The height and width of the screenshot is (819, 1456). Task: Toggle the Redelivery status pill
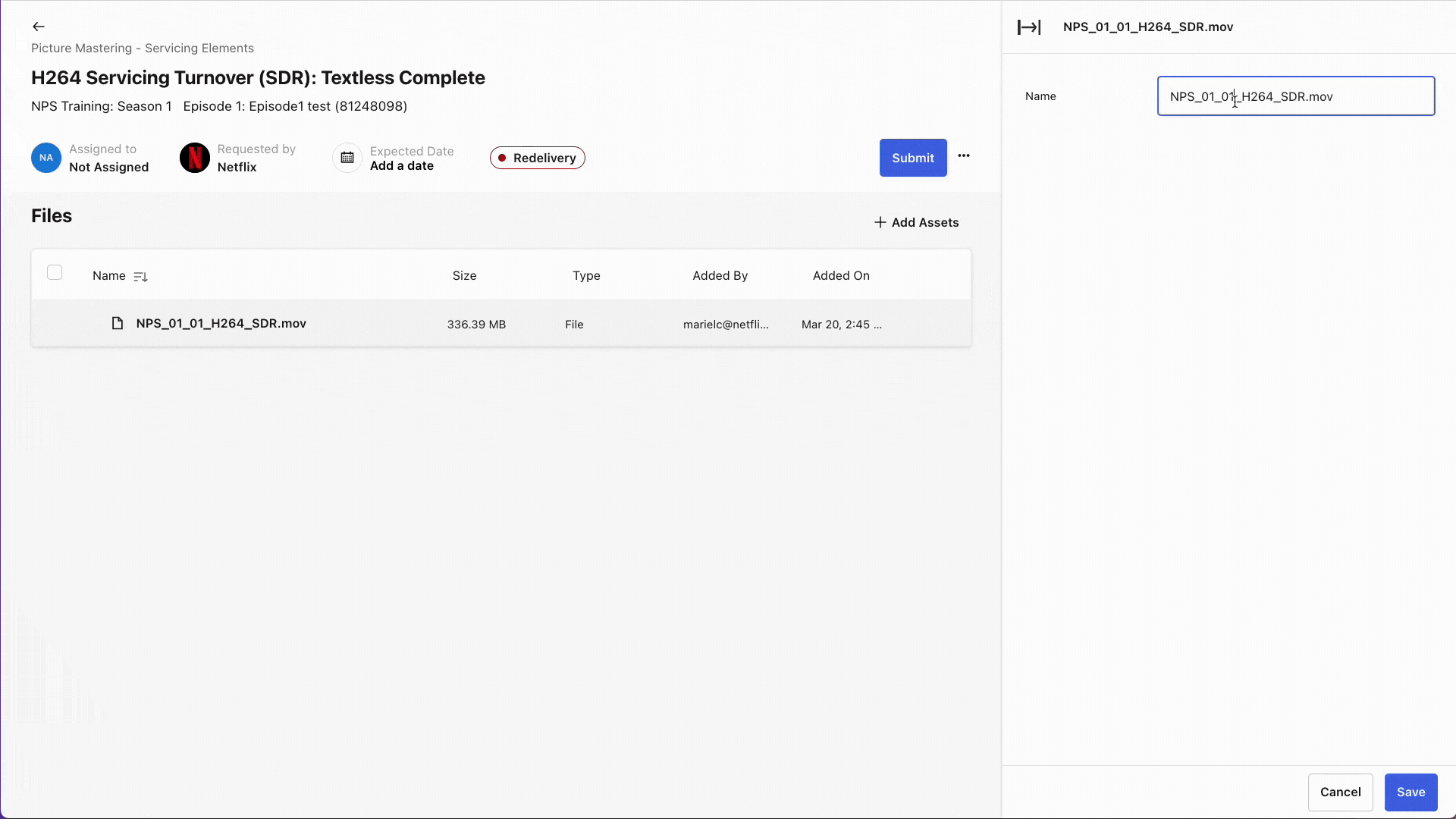(x=537, y=158)
